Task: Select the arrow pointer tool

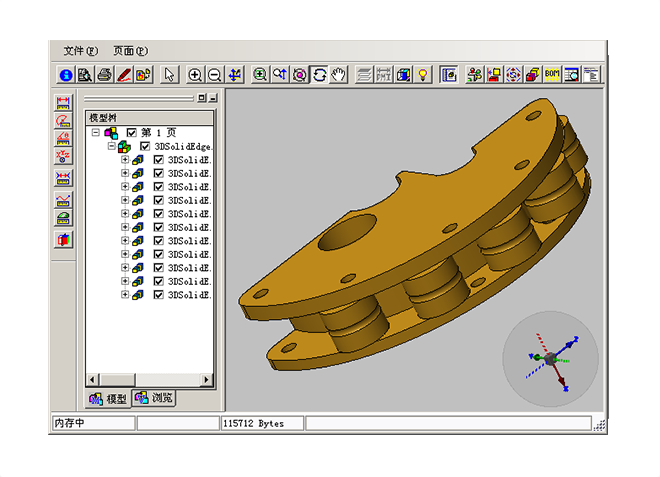Action: pos(170,74)
